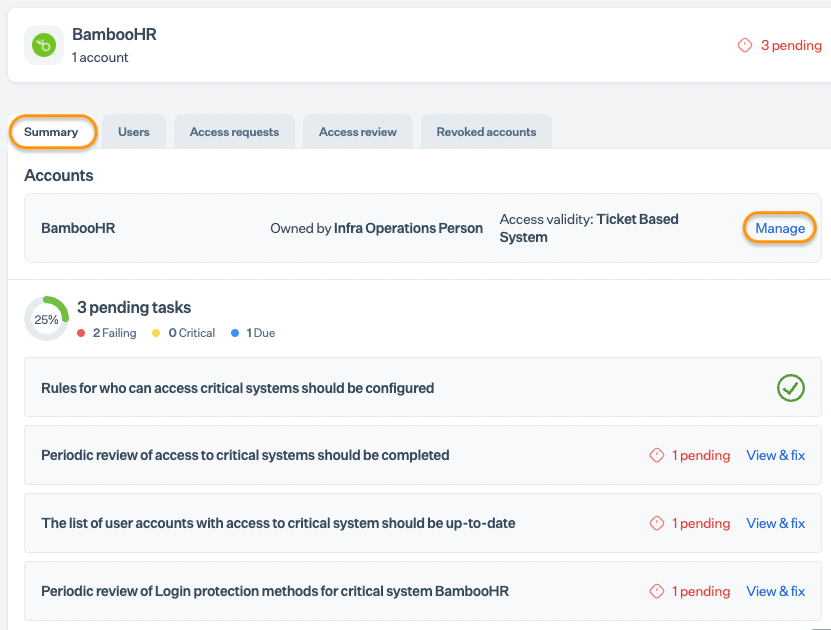Click pending alert icon in user accounts list row

tap(657, 523)
